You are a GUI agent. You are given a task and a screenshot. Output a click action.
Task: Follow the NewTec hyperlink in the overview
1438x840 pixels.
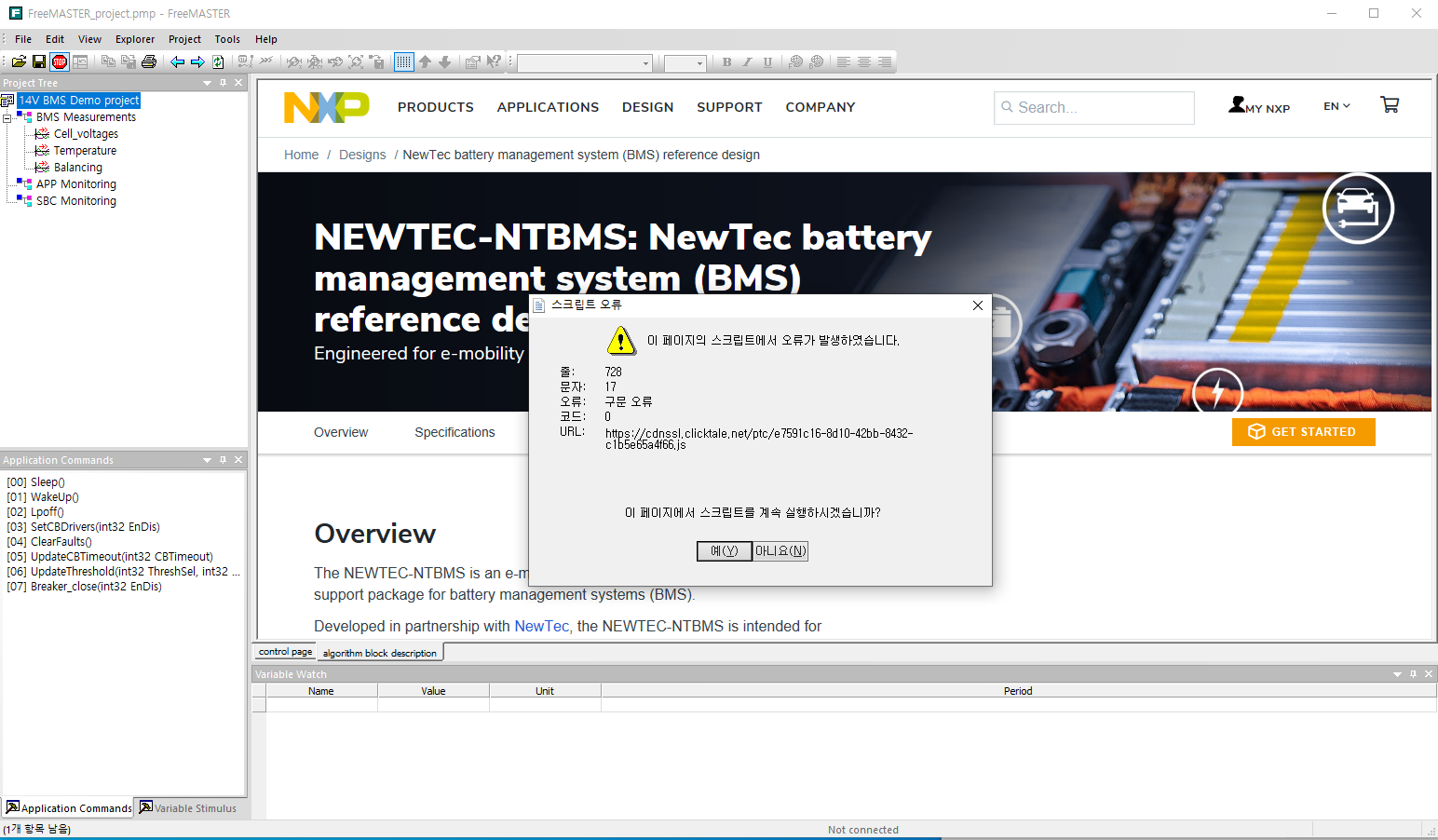pyautogui.click(x=541, y=626)
